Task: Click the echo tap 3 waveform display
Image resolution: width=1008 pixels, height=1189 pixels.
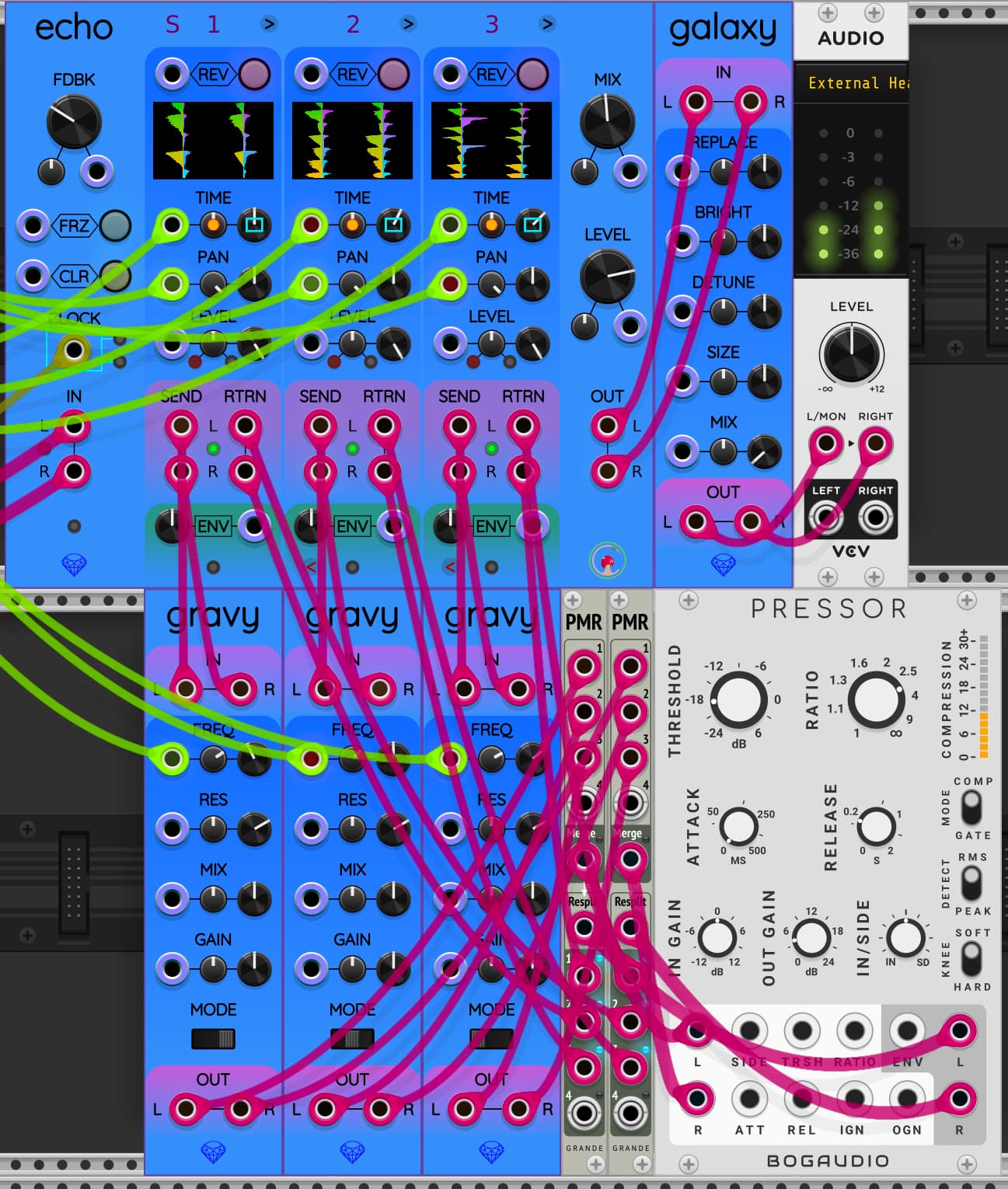Action: 491,141
